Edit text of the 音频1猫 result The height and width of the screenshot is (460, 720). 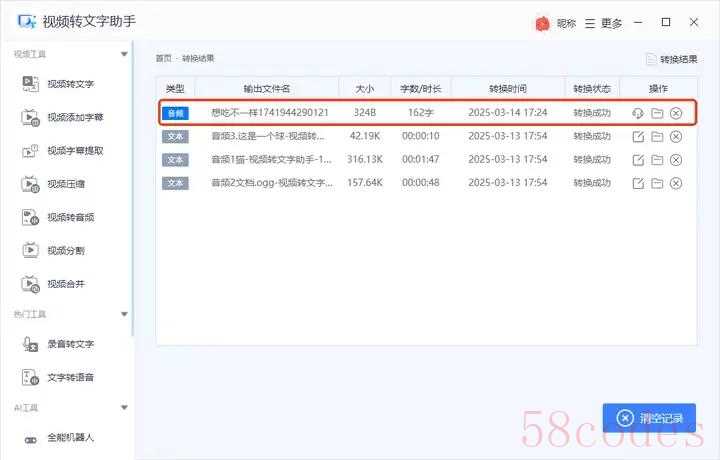click(638, 160)
